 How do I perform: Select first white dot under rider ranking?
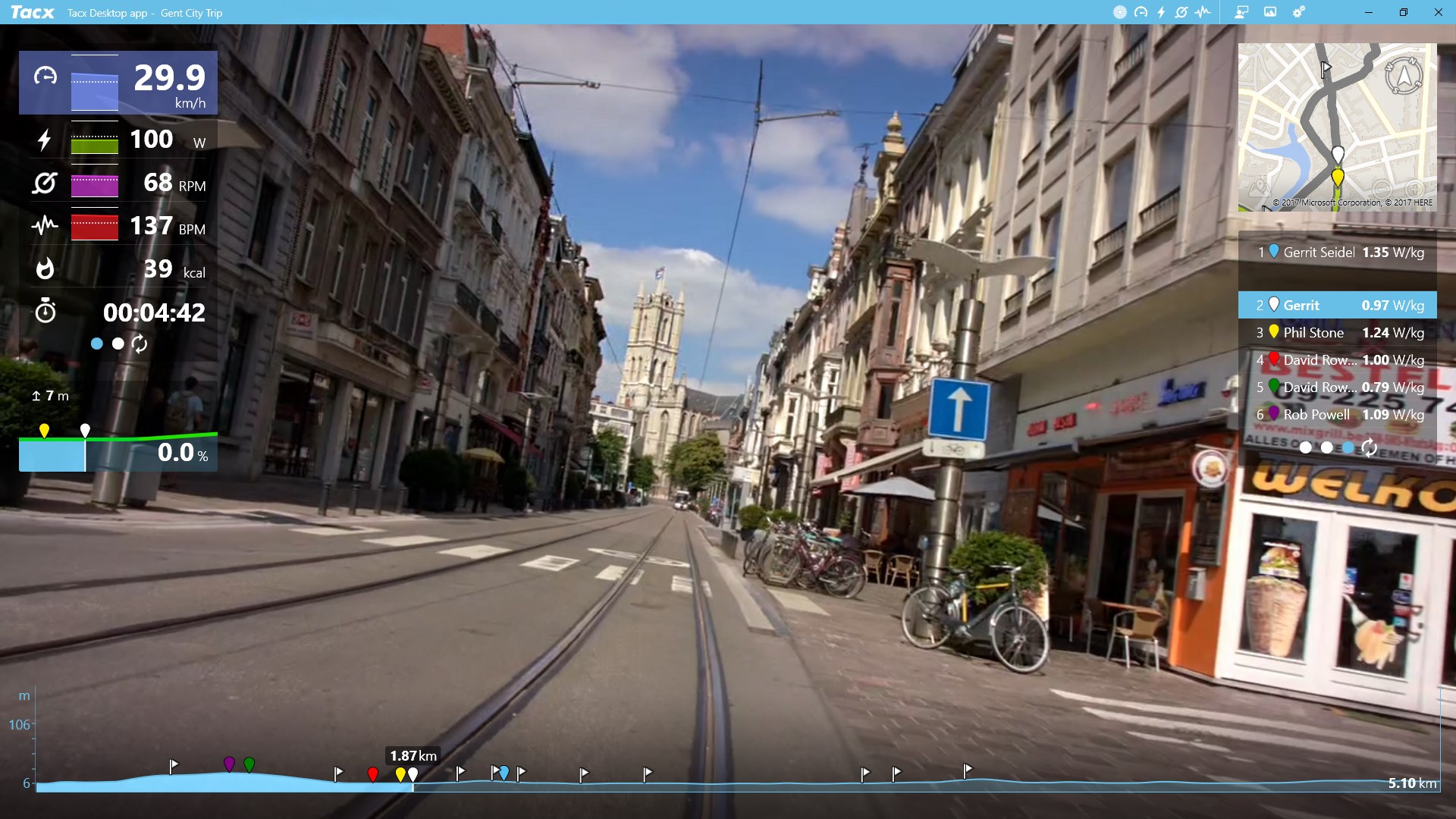tap(1305, 447)
